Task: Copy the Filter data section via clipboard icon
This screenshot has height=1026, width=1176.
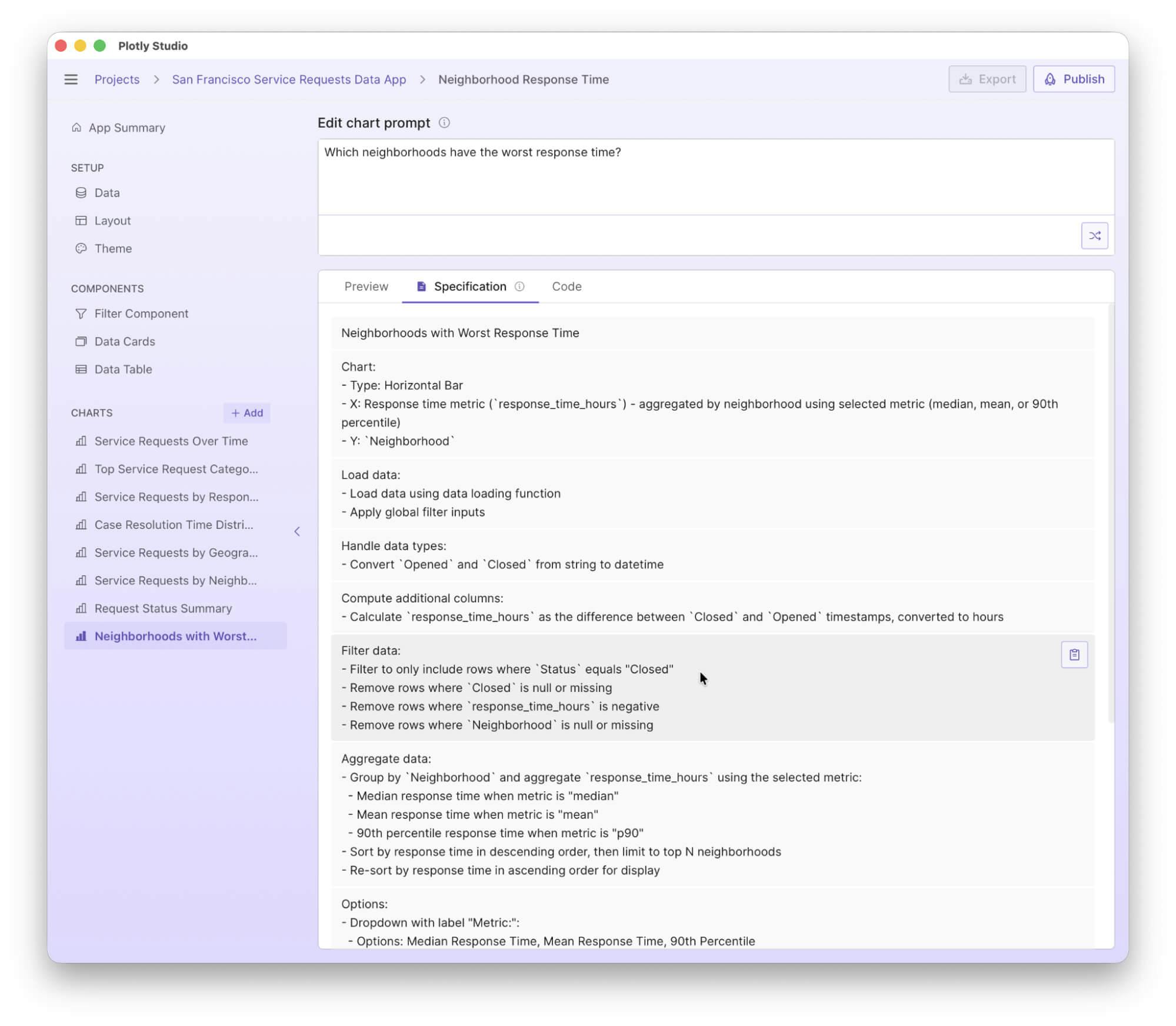Action: (x=1074, y=654)
